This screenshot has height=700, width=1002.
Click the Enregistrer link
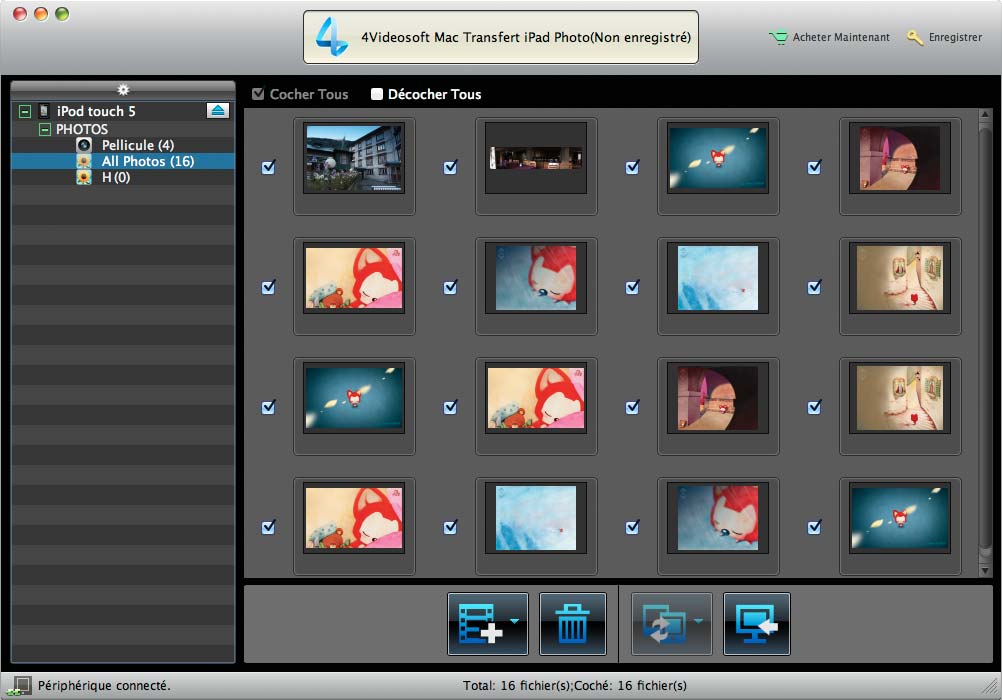click(x=955, y=38)
